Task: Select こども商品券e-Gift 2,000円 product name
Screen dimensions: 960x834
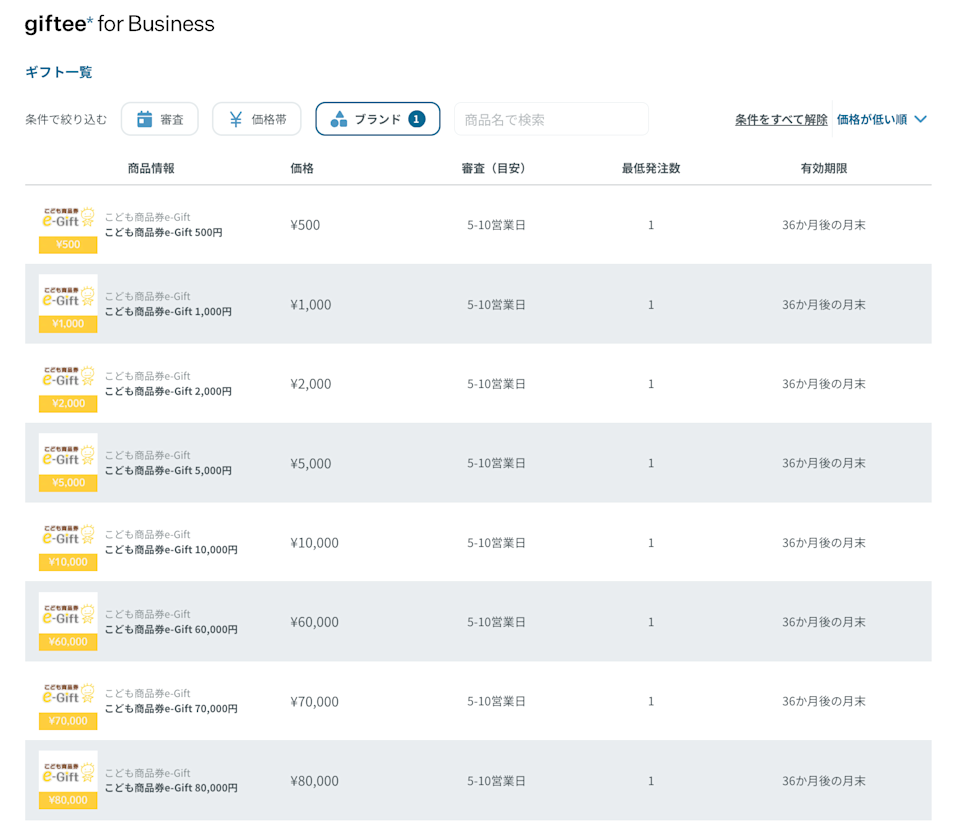Action: 168,391
